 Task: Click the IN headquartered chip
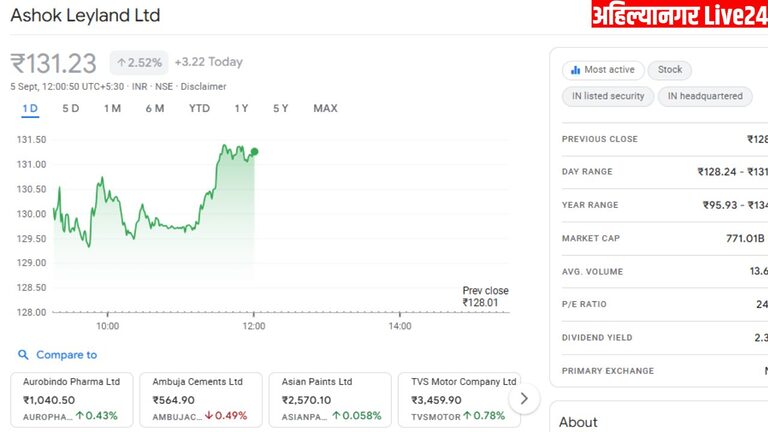click(705, 97)
